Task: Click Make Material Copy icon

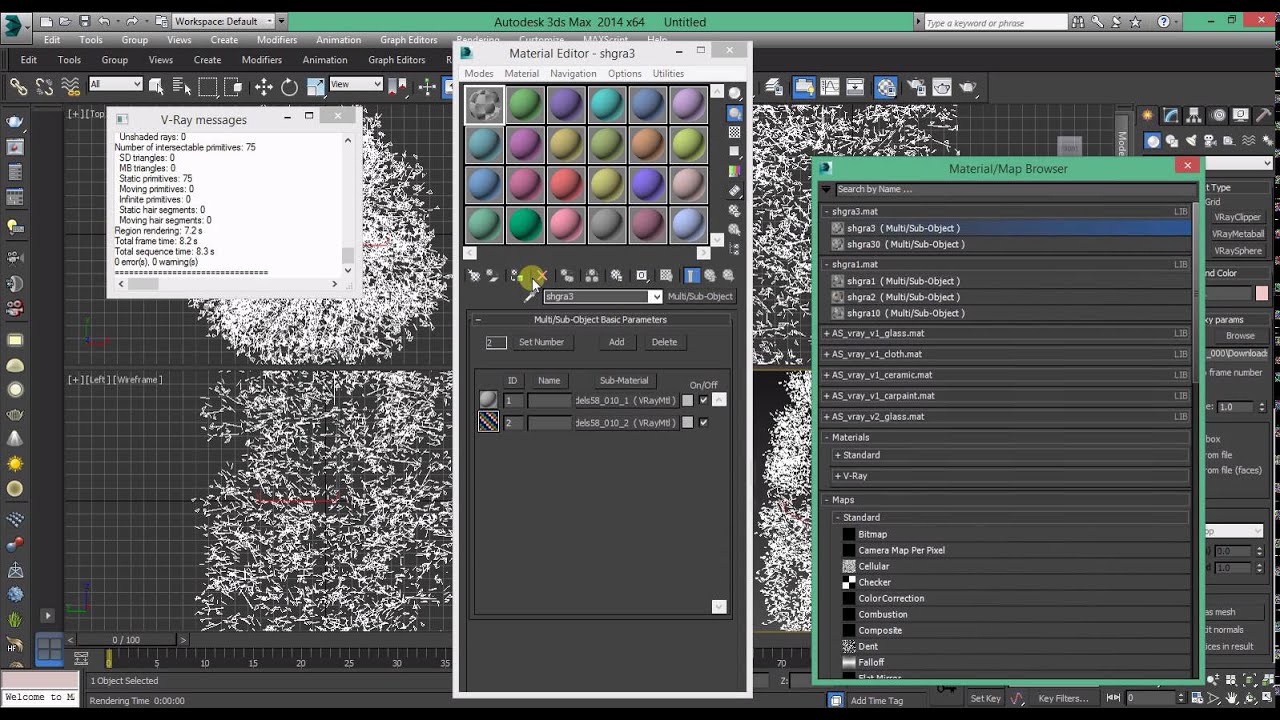Action: click(x=567, y=276)
